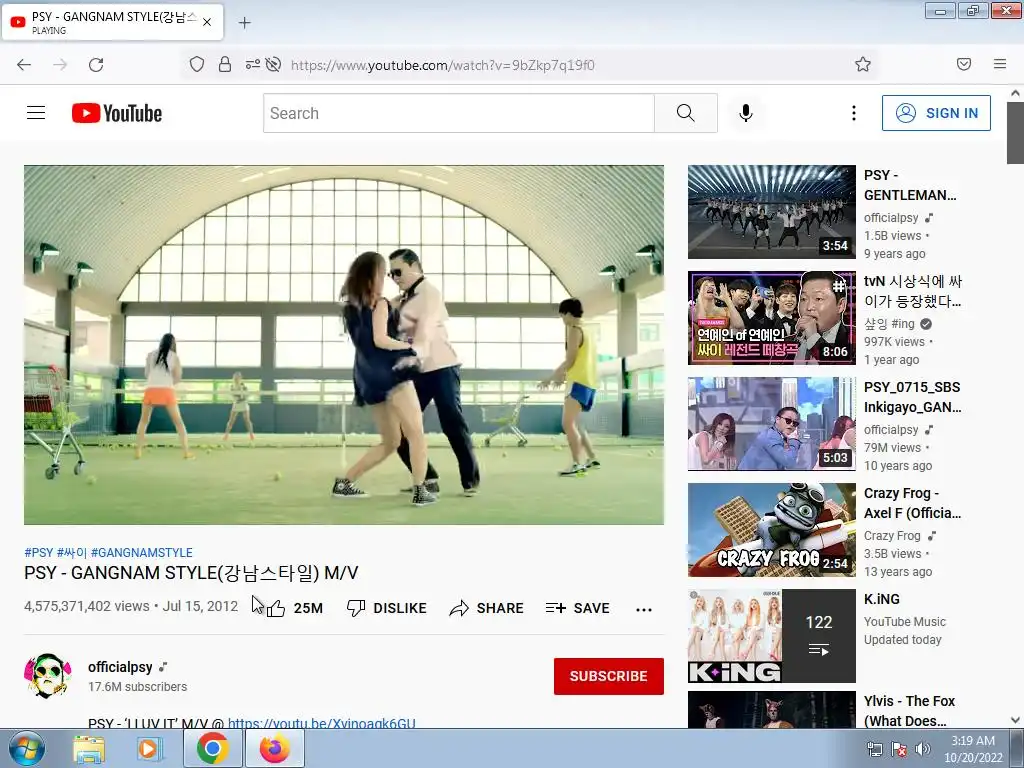1024x768 pixels.
Task: Open Windows Explorer from taskbar
Action: [x=89, y=749]
